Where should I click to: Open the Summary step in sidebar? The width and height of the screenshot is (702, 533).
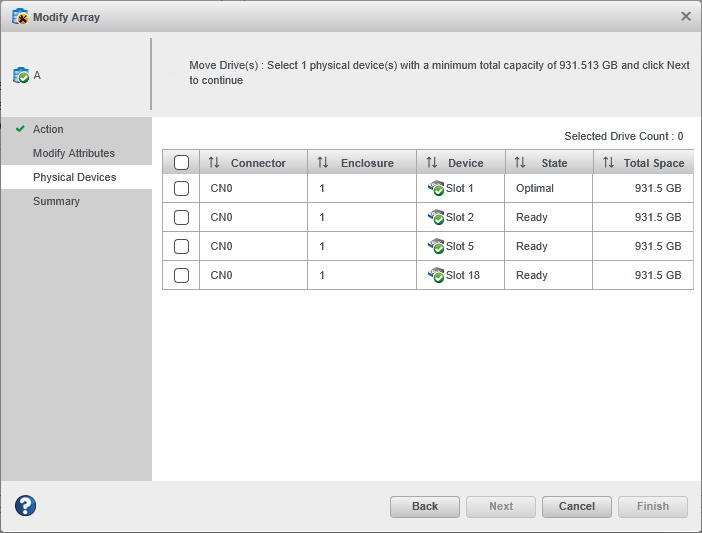[56, 201]
